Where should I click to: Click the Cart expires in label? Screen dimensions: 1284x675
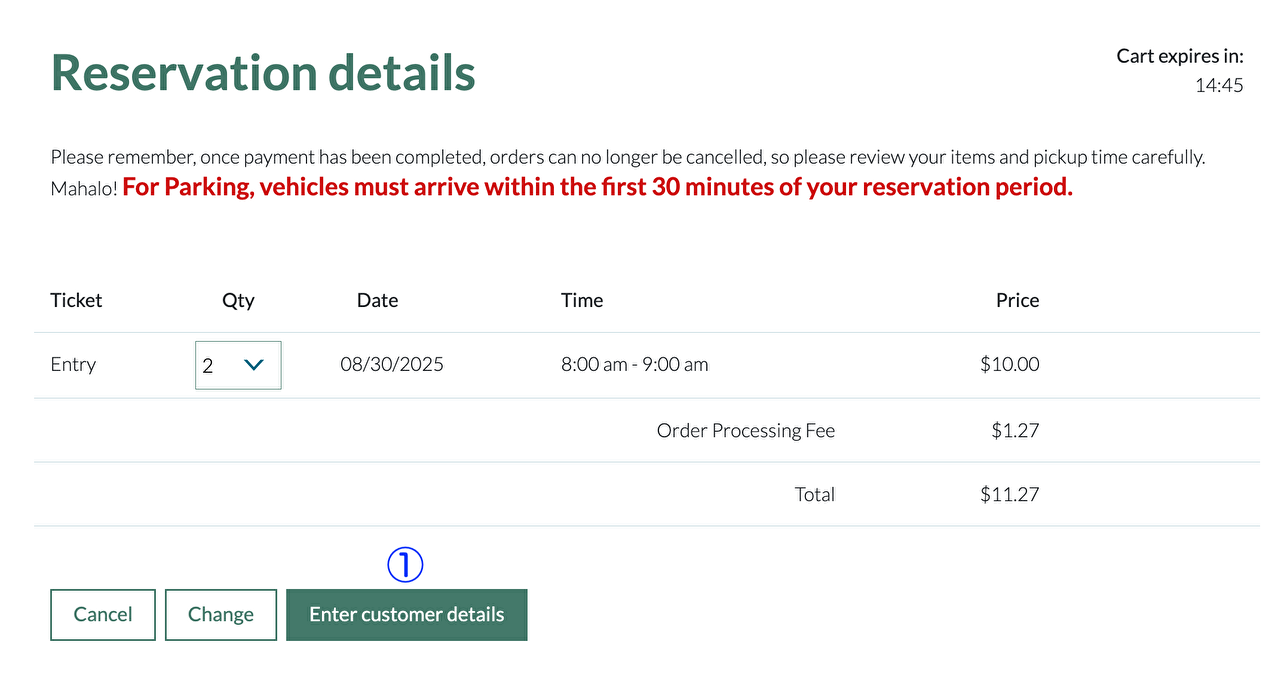pyautogui.click(x=1180, y=56)
